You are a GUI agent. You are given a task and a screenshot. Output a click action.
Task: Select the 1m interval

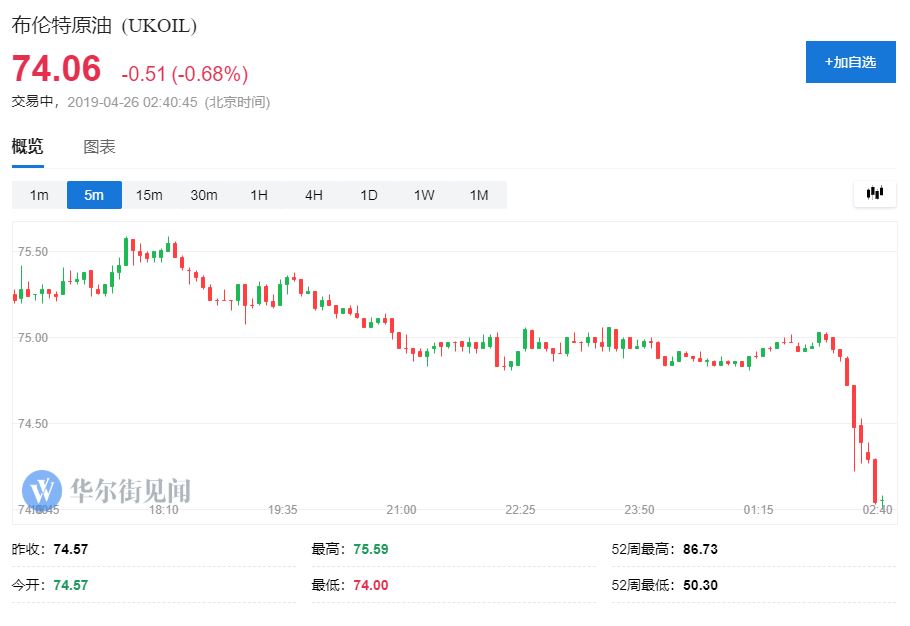coord(39,195)
